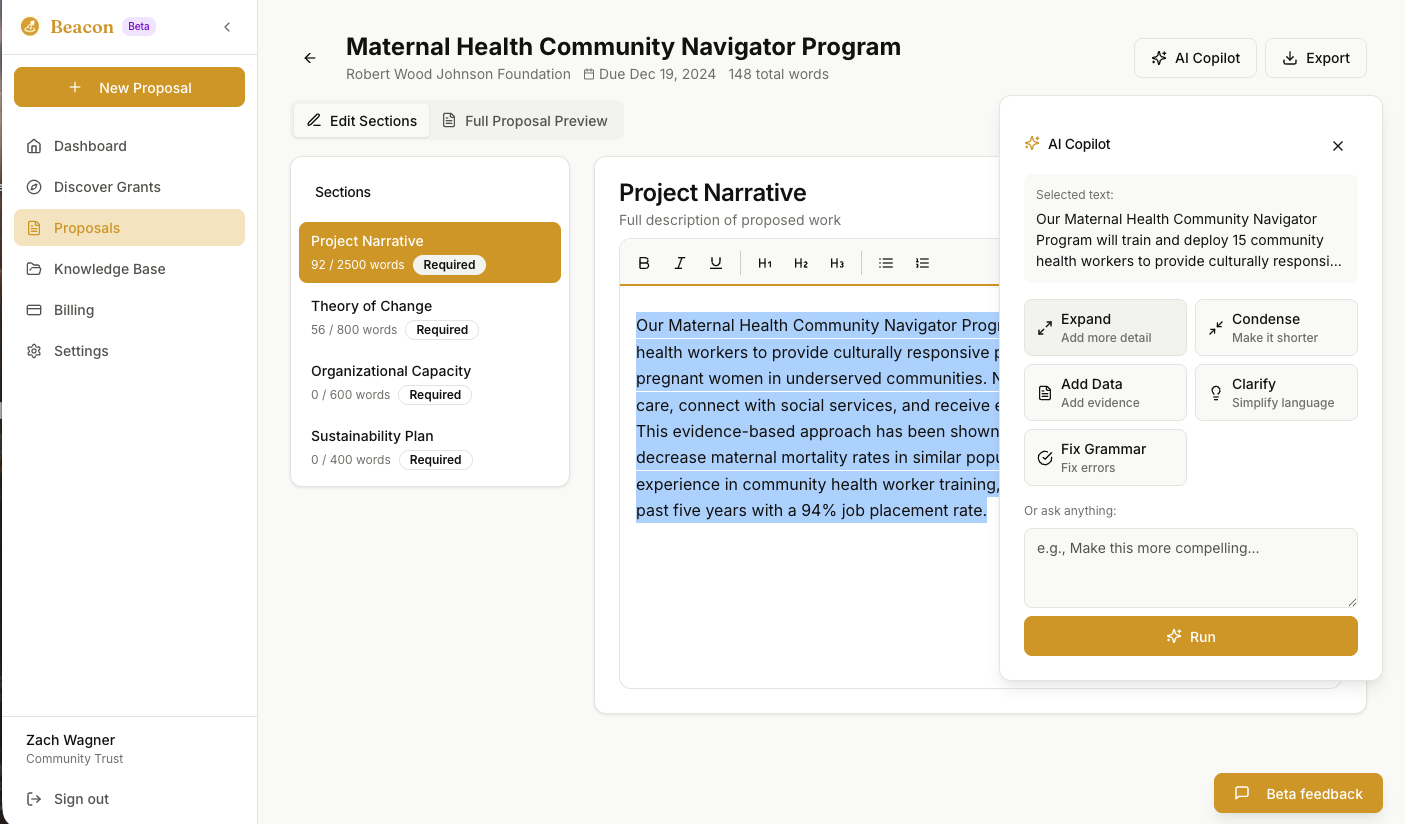1405x824 pixels.
Task: Select the Edit Sections tab
Action: click(362, 121)
